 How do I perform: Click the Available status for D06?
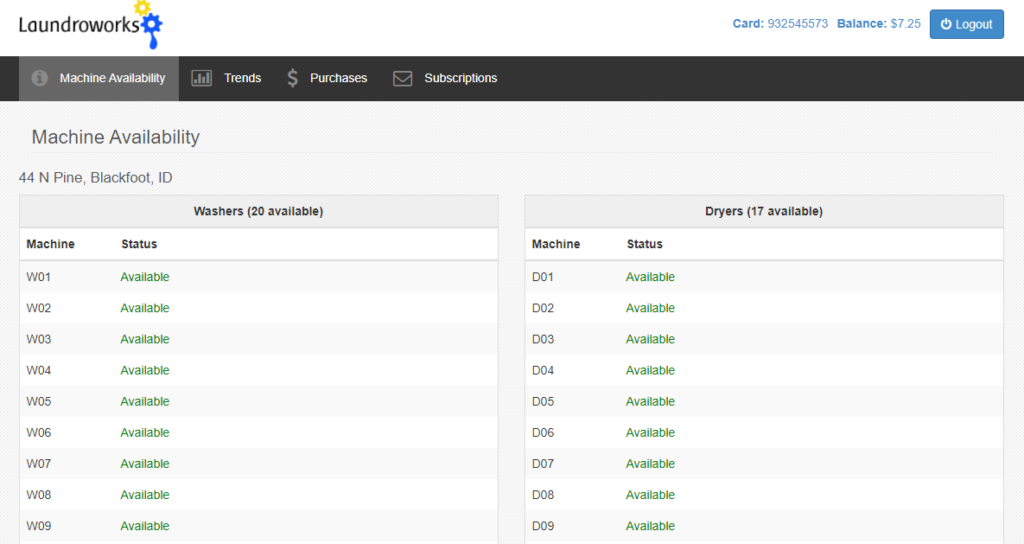(650, 433)
